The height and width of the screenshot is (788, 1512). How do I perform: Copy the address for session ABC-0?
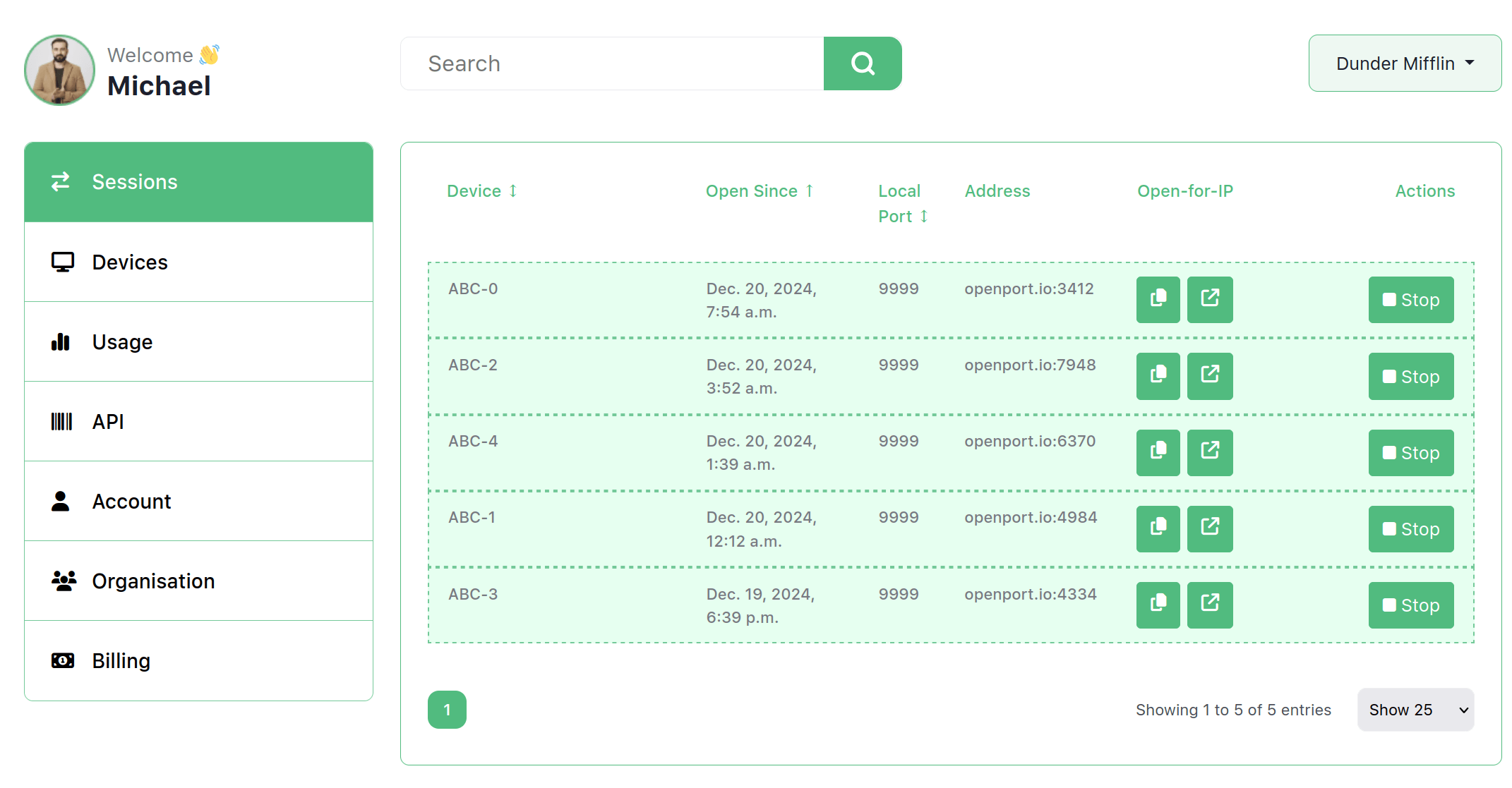[1158, 299]
